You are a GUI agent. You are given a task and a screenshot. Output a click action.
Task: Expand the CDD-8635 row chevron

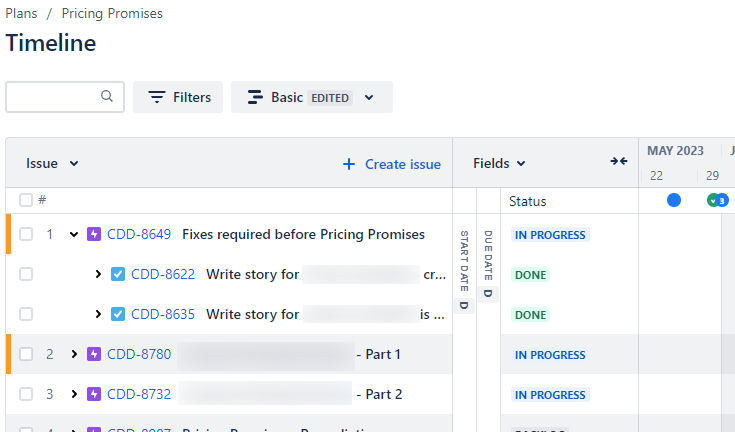tap(98, 314)
